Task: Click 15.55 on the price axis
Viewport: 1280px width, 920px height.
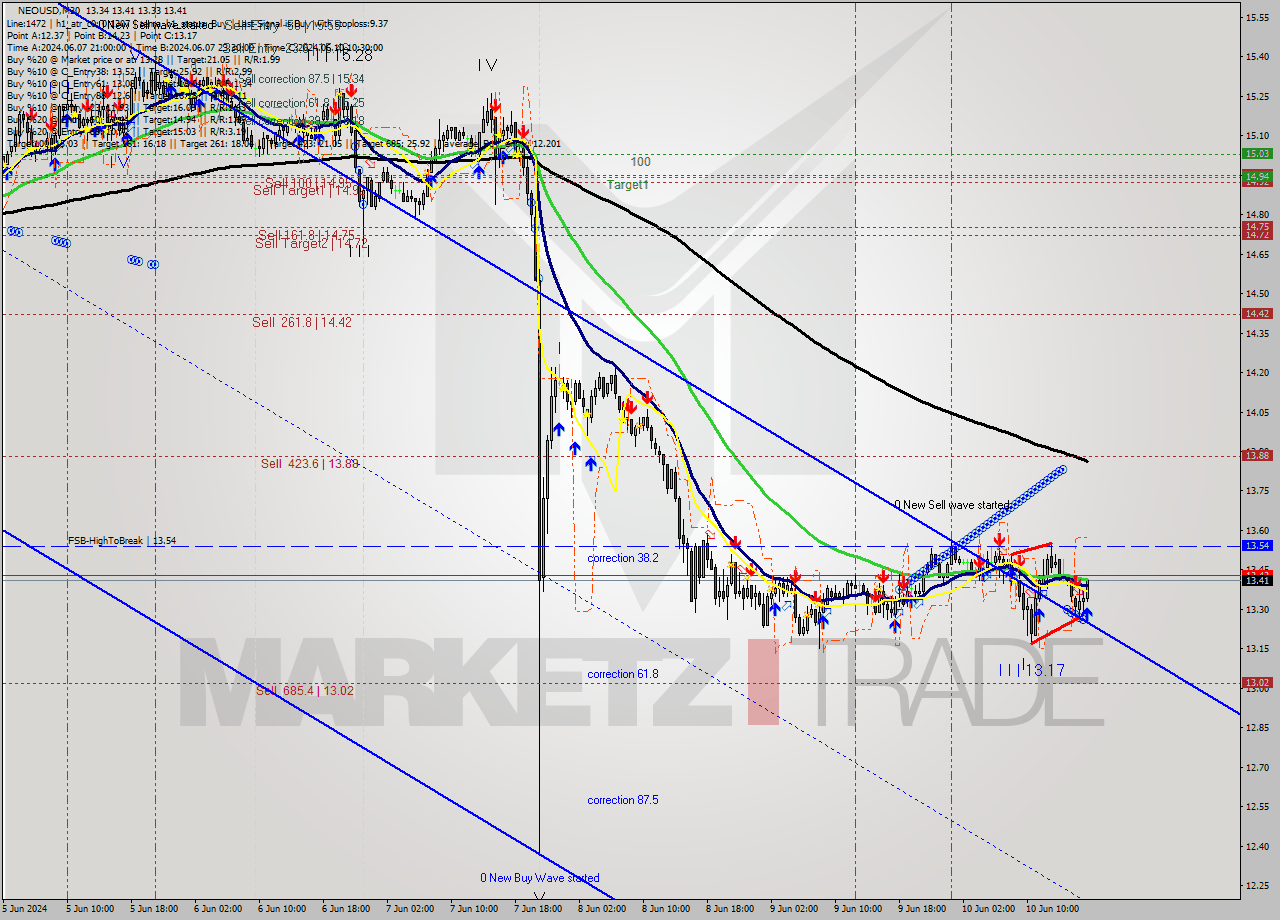Action: [x=1257, y=17]
